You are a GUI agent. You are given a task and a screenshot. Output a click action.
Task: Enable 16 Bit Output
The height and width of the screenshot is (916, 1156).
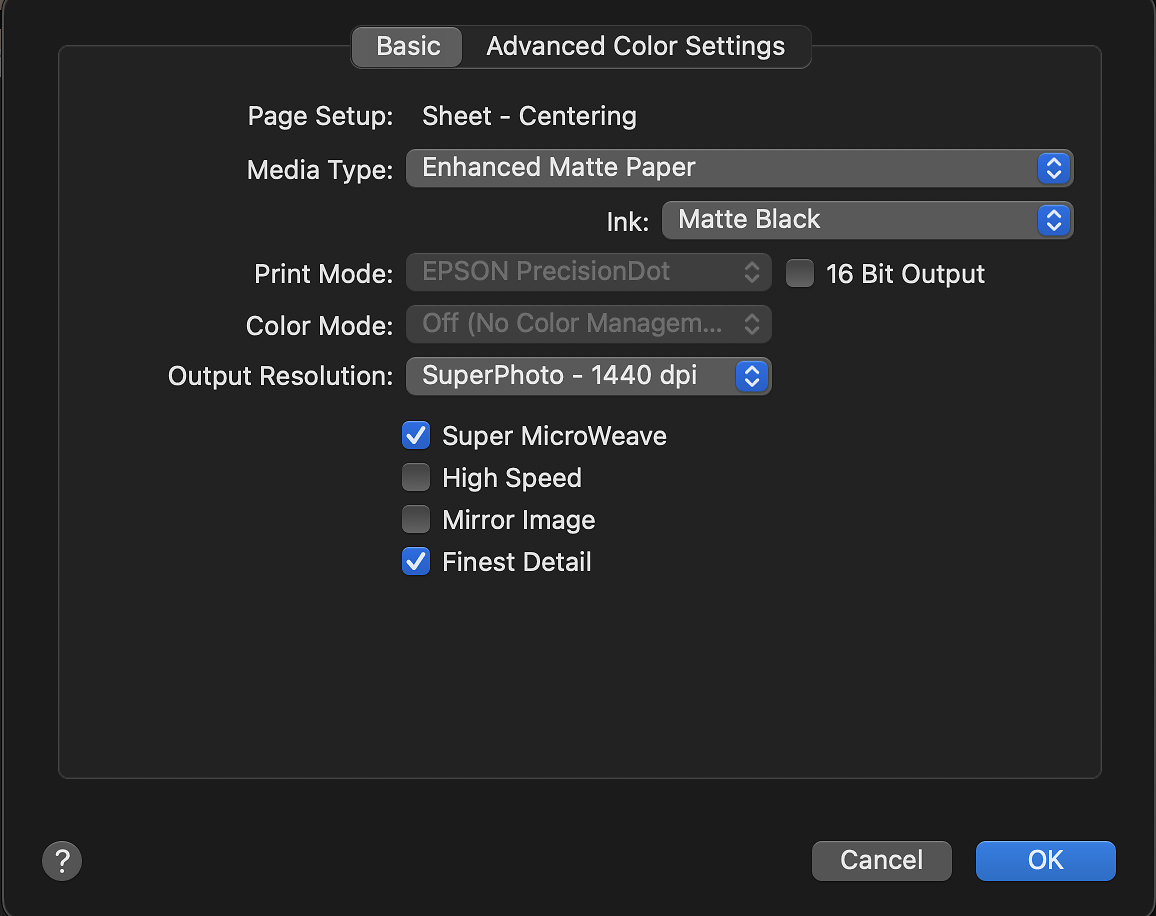tap(799, 273)
